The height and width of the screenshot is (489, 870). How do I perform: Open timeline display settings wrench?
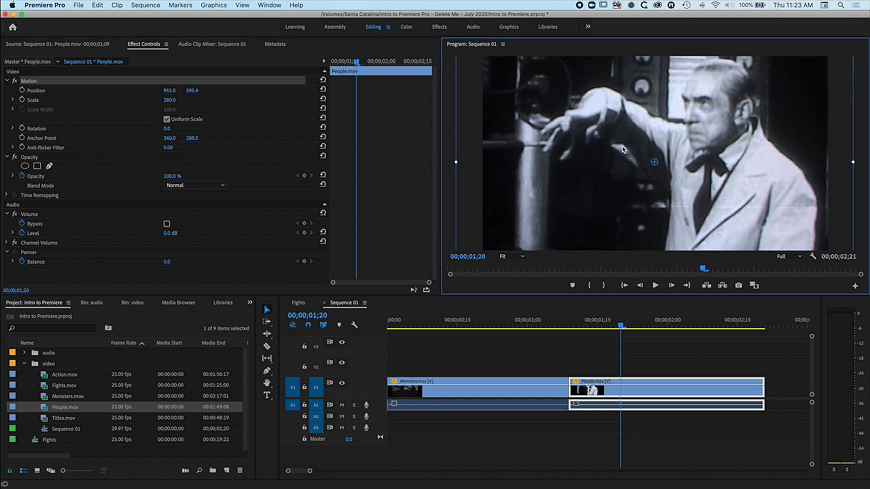click(354, 325)
